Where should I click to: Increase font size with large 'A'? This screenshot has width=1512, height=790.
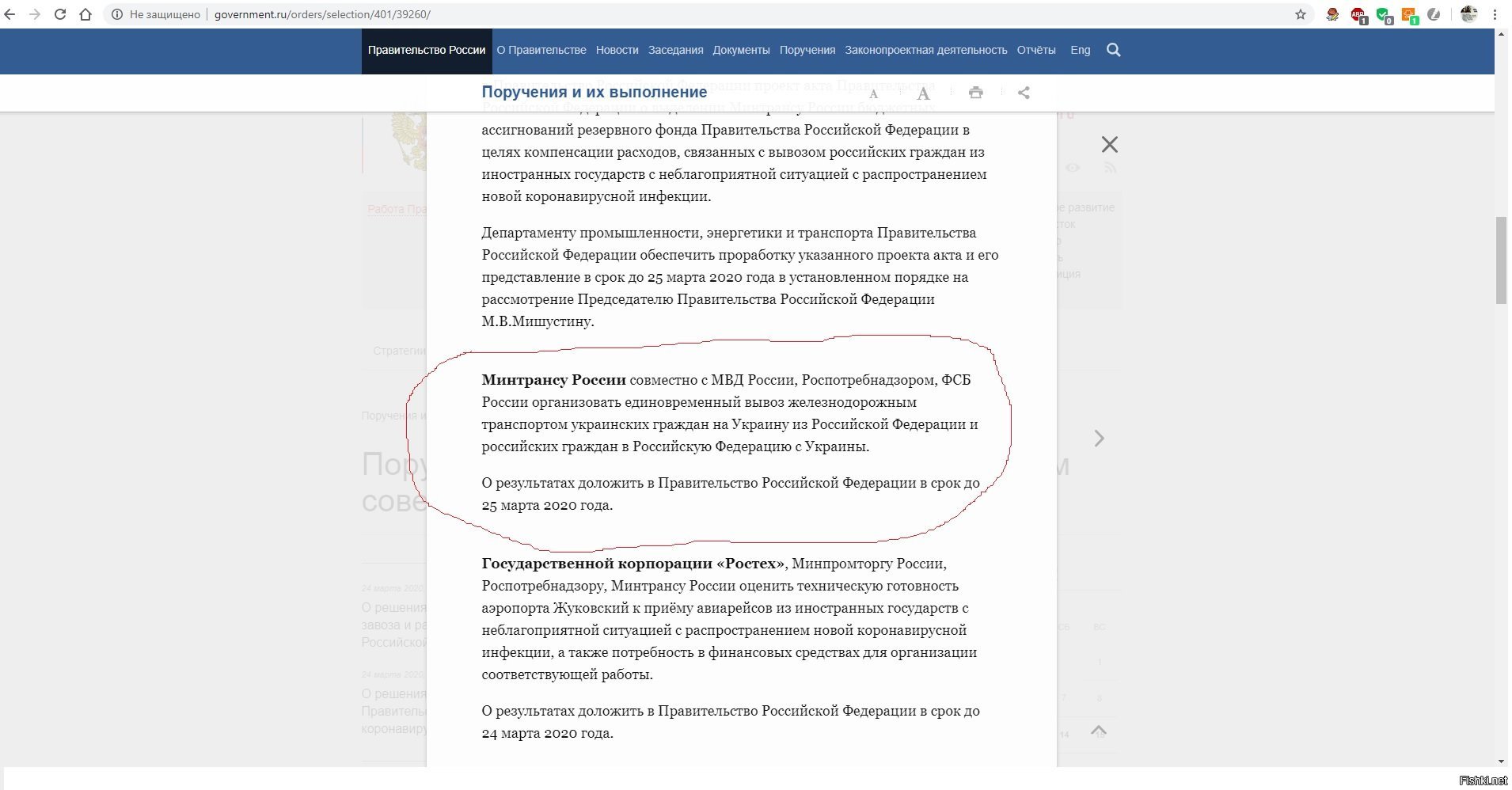click(x=923, y=93)
